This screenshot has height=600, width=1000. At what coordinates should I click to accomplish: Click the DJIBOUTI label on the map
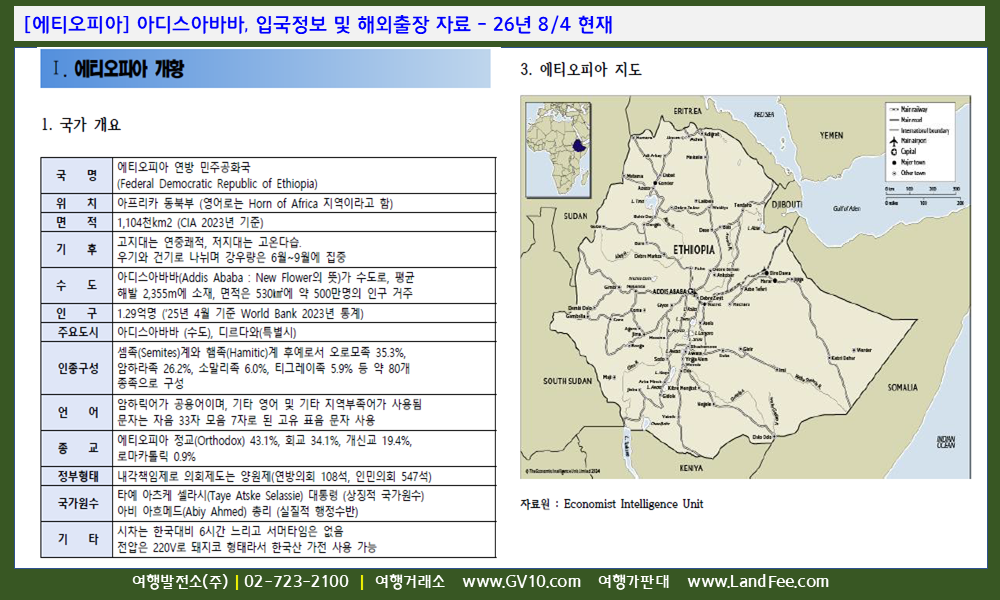pos(787,205)
